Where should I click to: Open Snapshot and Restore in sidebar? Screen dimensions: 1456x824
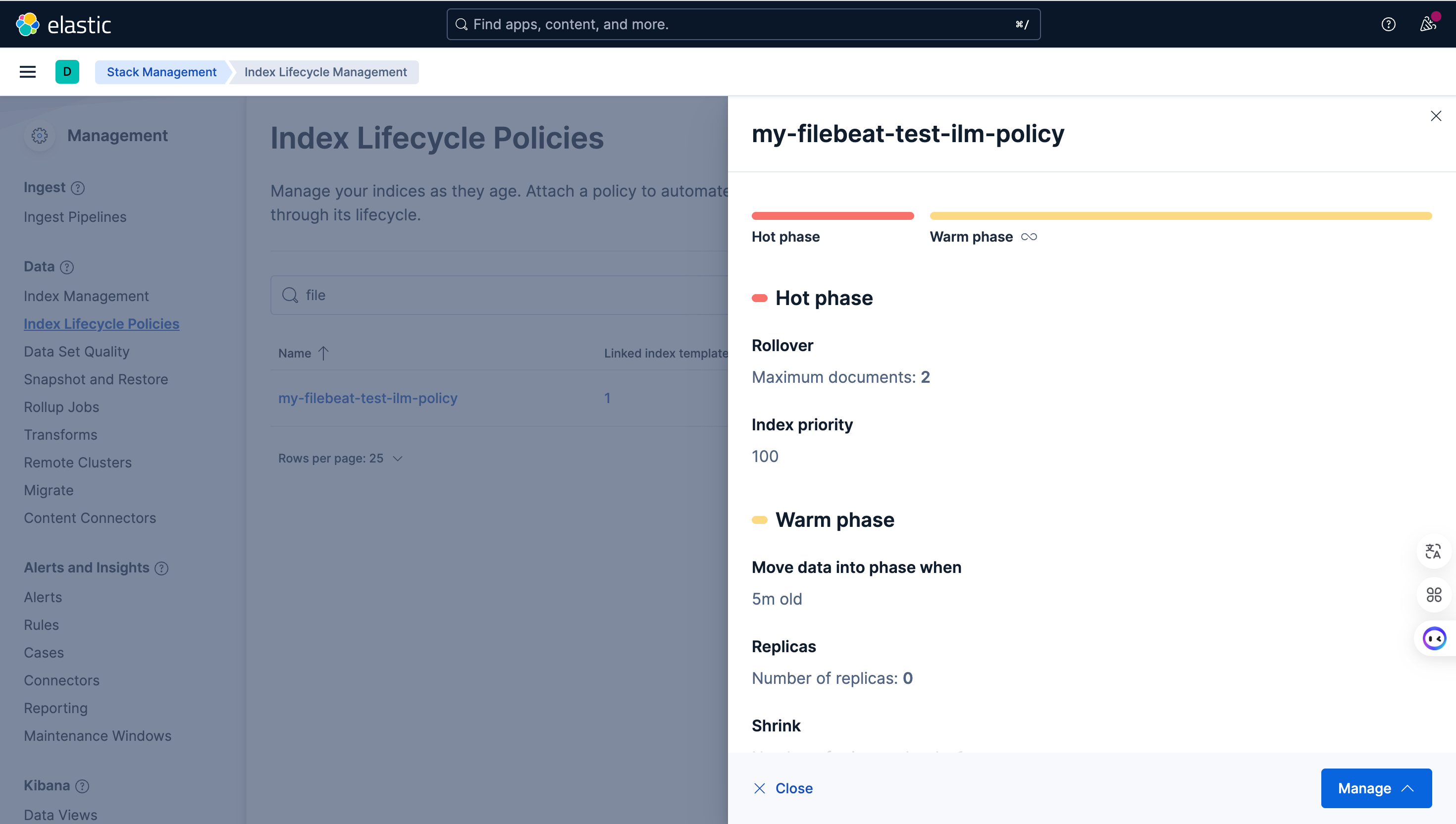click(x=96, y=379)
